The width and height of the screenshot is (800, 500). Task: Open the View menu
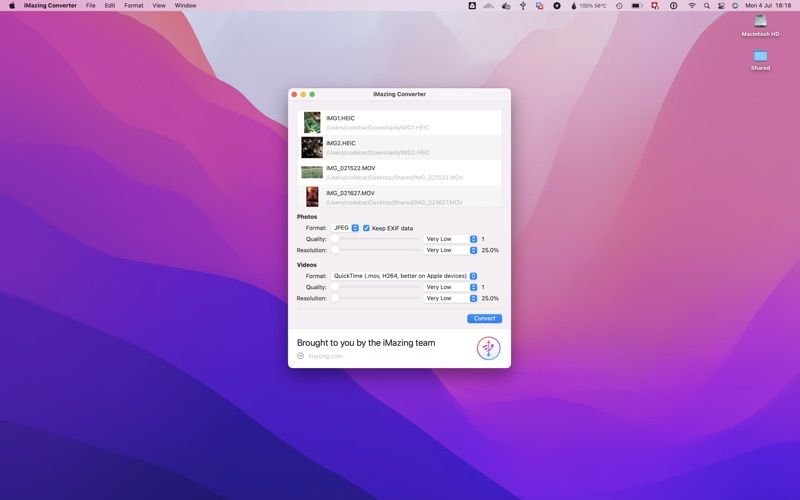click(159, 6)
